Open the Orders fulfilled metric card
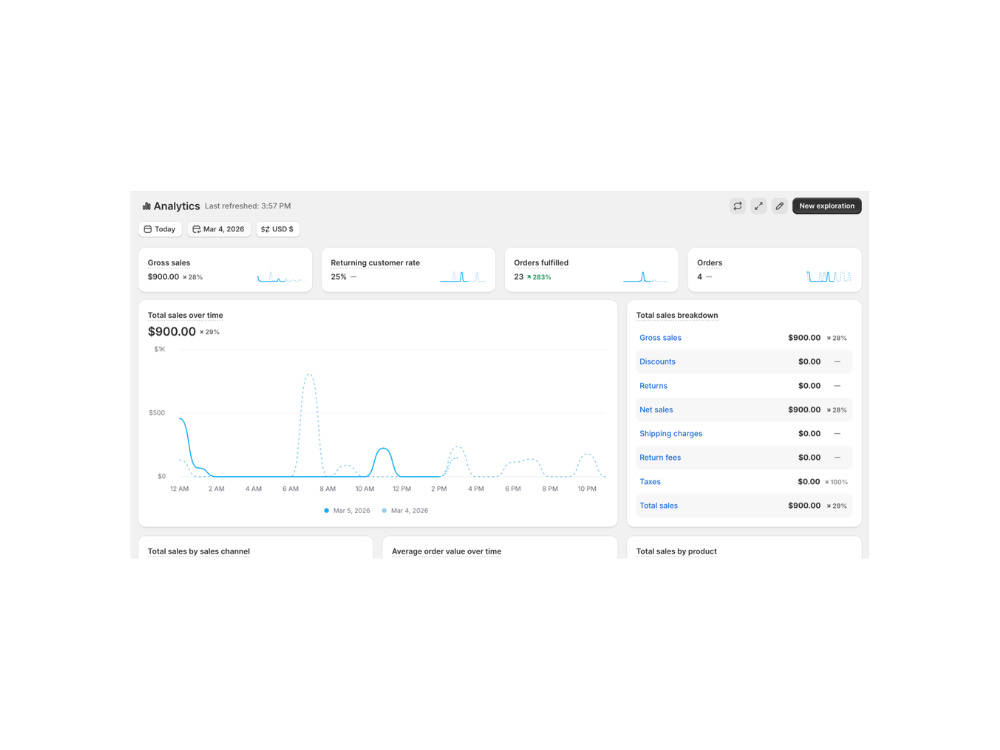This screenshot has width=1000, height=750. click(x=591, y=270)
